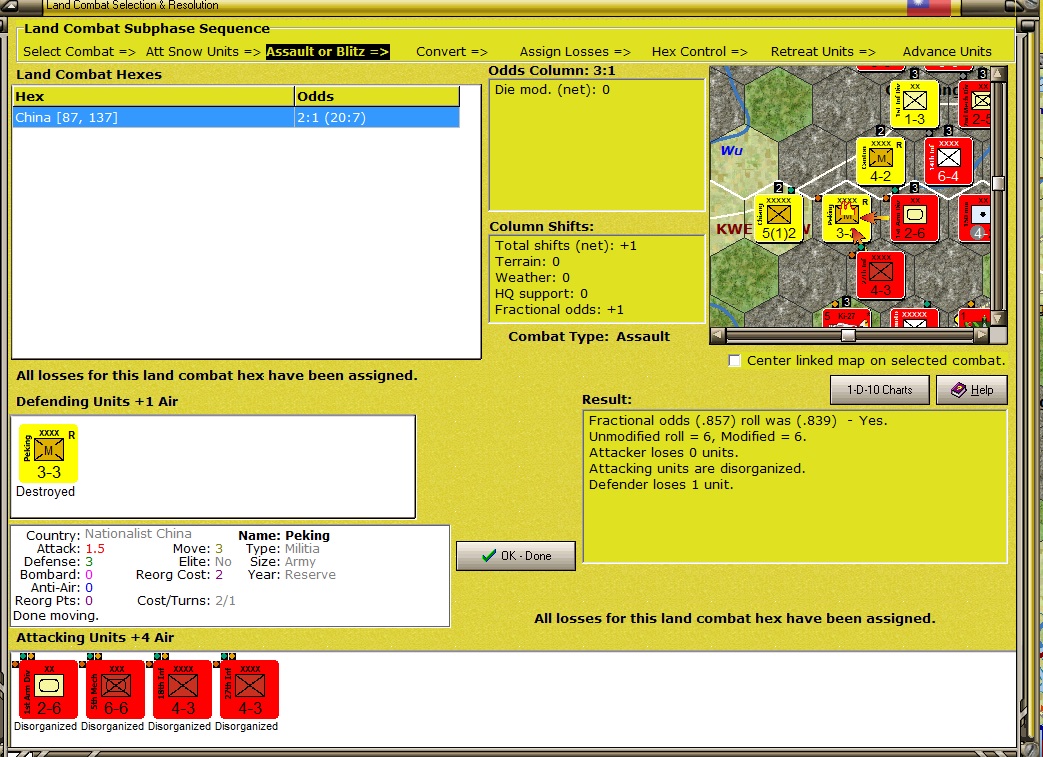Viewport: 1043px width, 757px height.
Task: Click the Retreat Units subphase step
Action: pyautogui.click(x=823, y=51)
